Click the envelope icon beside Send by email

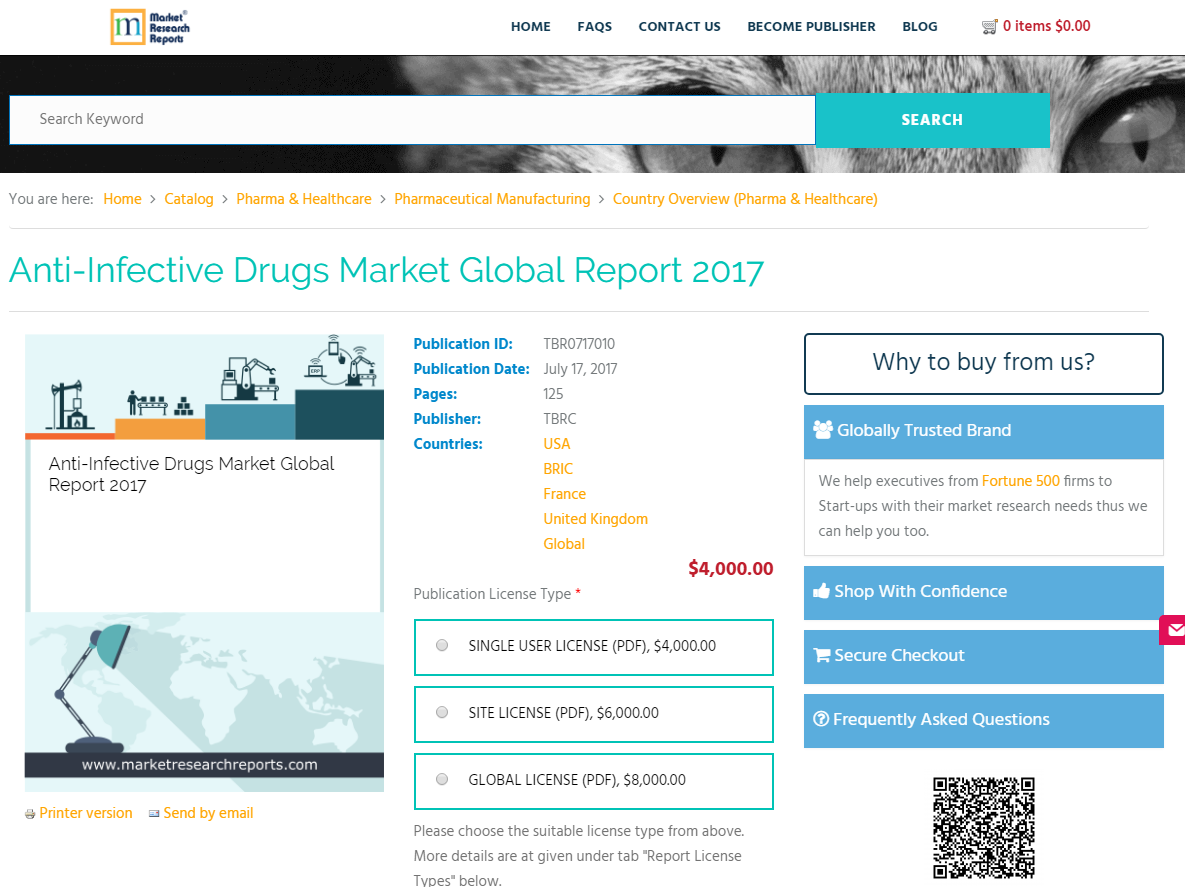(154, 813)
